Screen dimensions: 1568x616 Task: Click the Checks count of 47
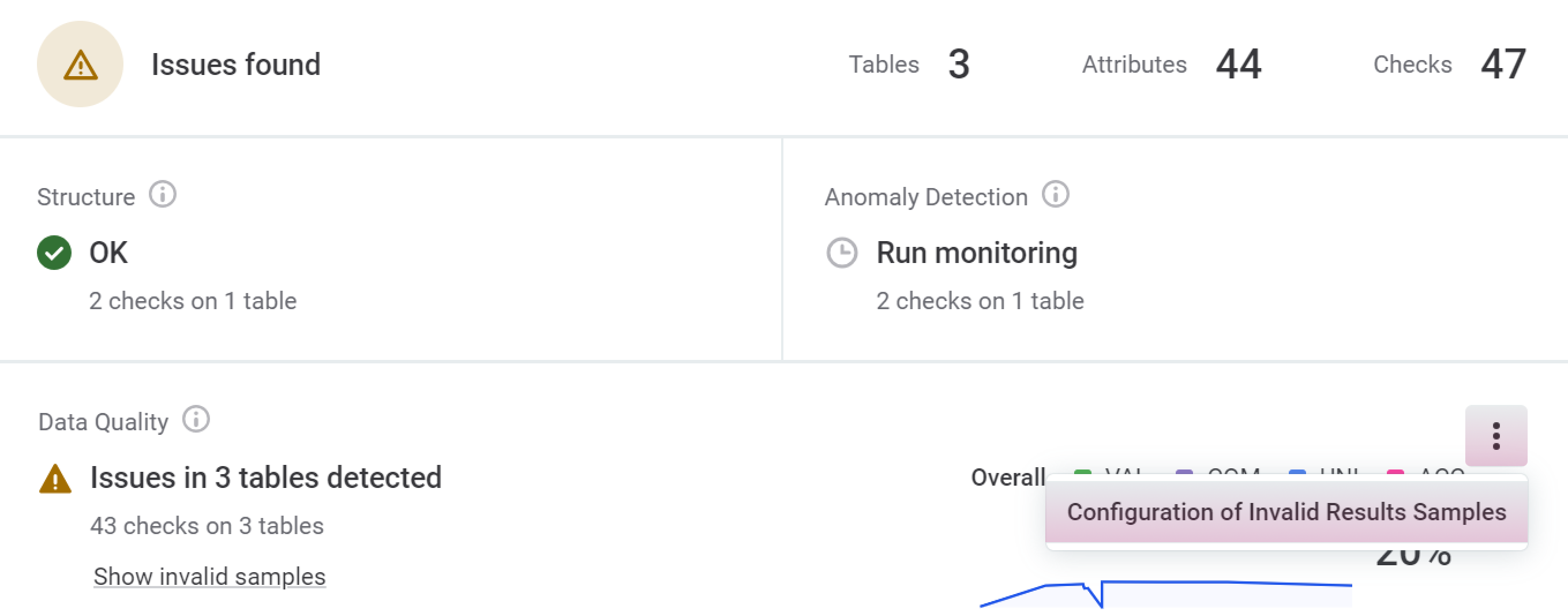tap(1503, 65)
